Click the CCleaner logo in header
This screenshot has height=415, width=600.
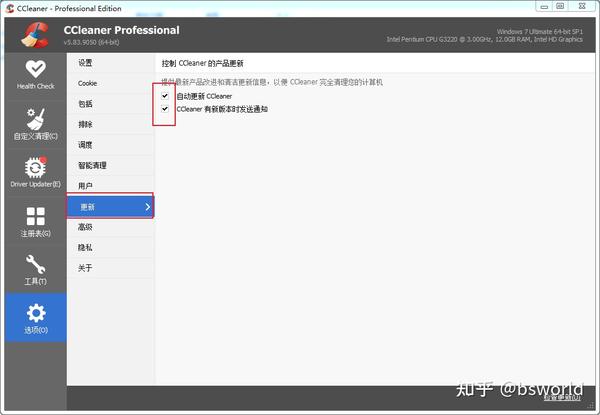coord(35,35)
